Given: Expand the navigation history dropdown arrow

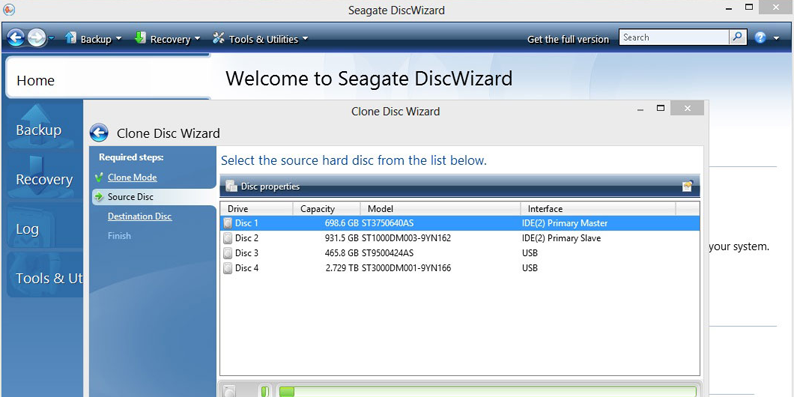Looking at the screenshot, I should click(x=52, y=38).
